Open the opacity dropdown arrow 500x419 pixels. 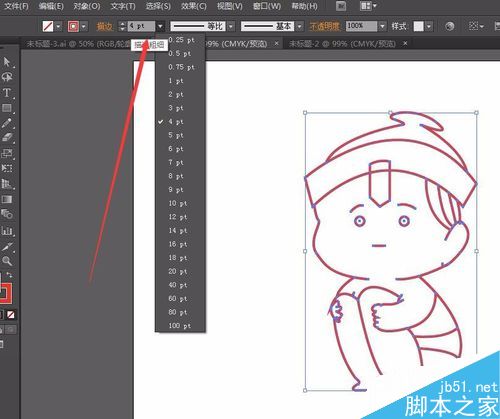[382, 26]
